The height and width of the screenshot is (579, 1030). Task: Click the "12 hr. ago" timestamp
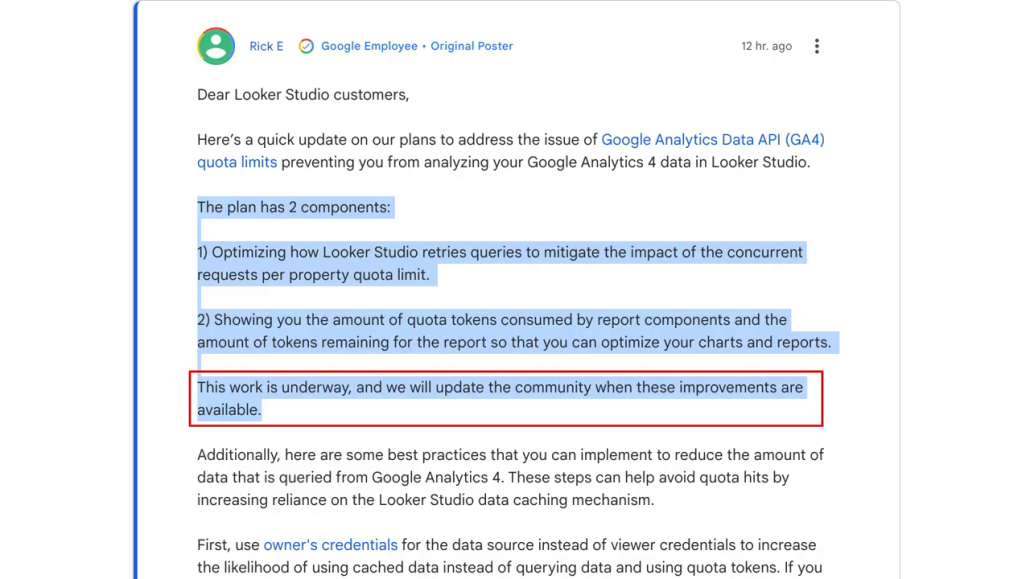(766, 46)
